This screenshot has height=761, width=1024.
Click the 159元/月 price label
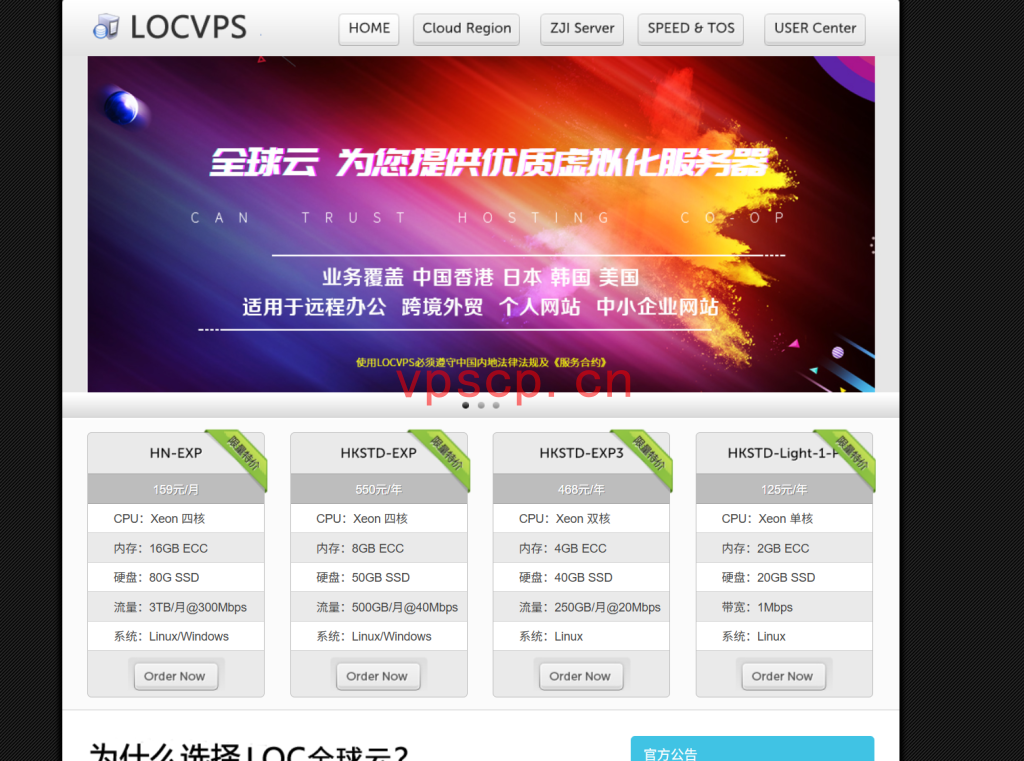[x=176, y=489]
